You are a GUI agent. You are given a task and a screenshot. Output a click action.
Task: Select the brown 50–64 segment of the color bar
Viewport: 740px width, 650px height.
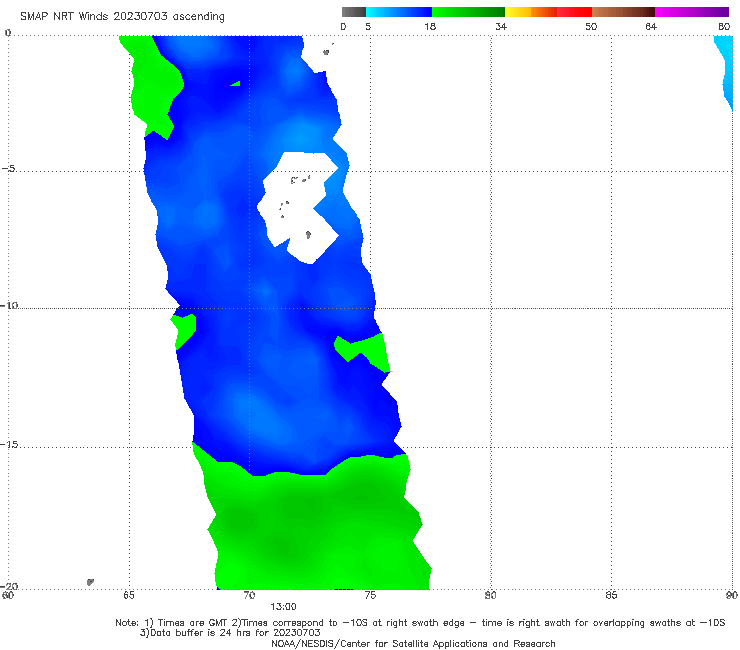[623, 12]
